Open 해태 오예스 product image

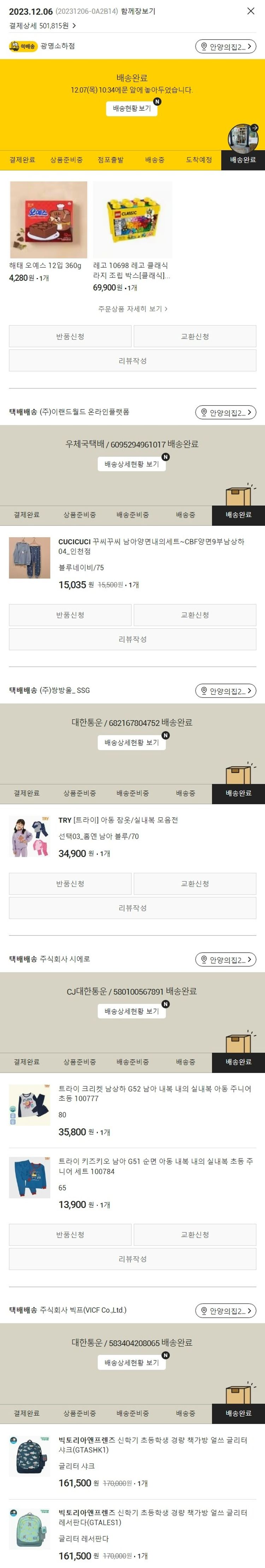49,220
